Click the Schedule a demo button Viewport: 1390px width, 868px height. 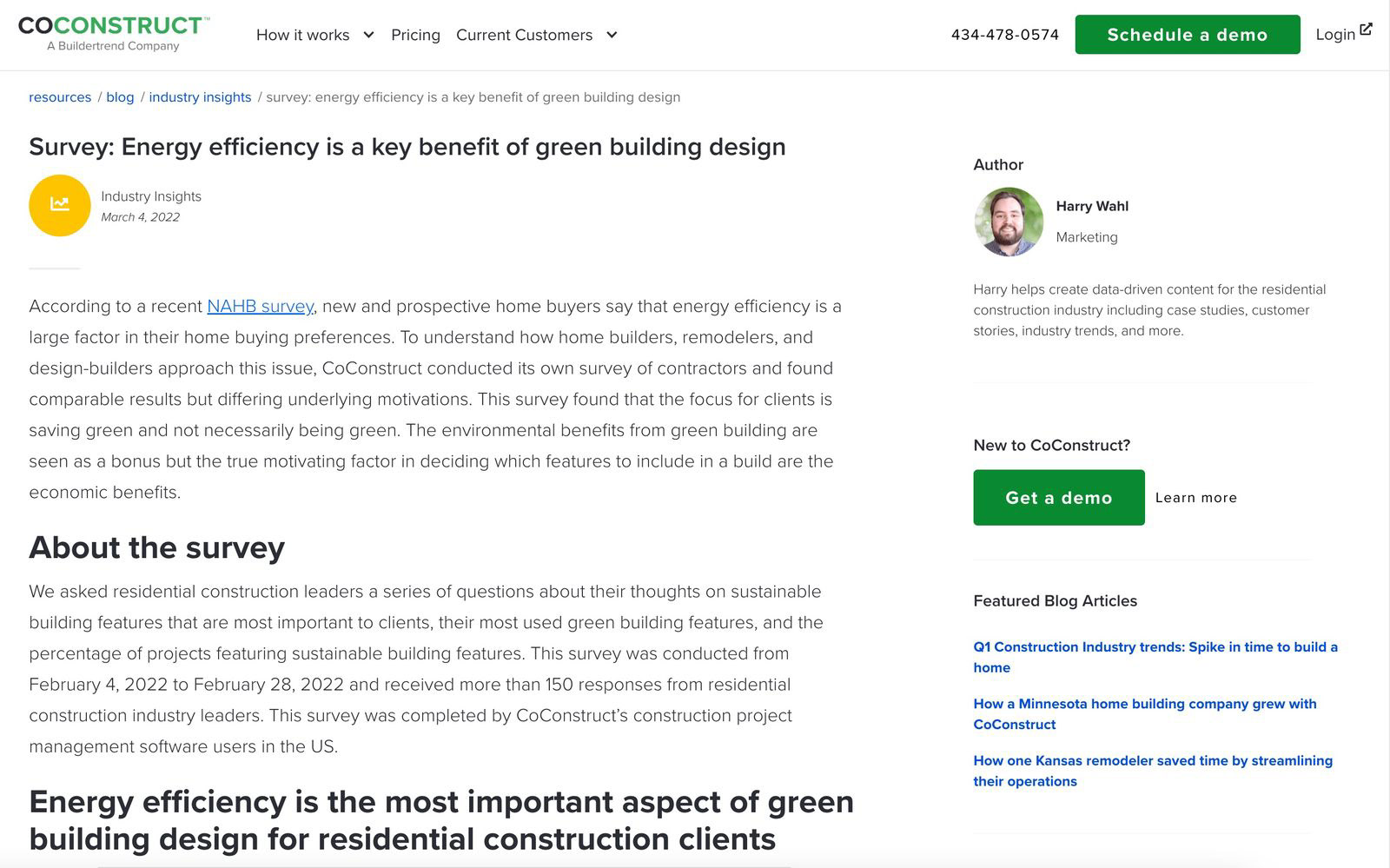1188,35
